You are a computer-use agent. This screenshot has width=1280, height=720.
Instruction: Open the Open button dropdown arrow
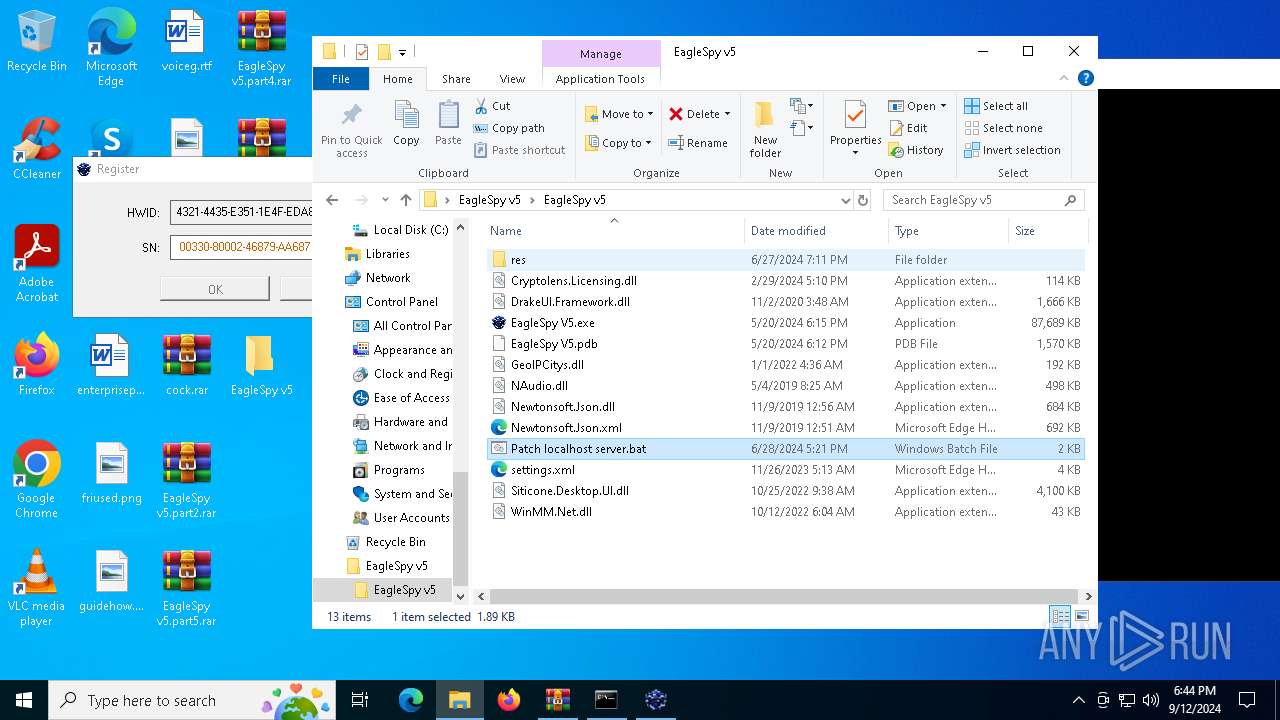(943, 106)
